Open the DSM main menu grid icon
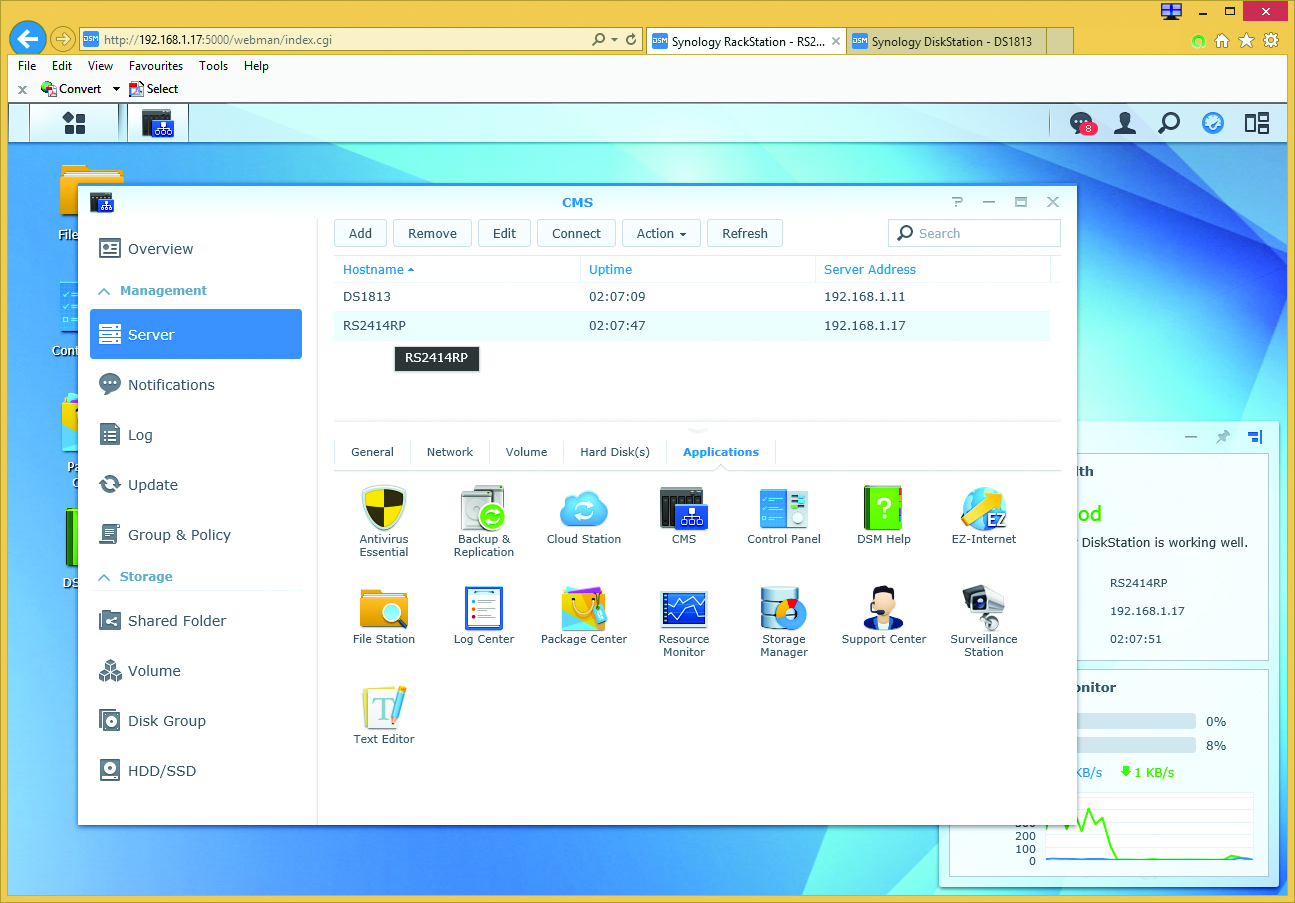This screenshot has height=903, width=1295. point(74,123)
